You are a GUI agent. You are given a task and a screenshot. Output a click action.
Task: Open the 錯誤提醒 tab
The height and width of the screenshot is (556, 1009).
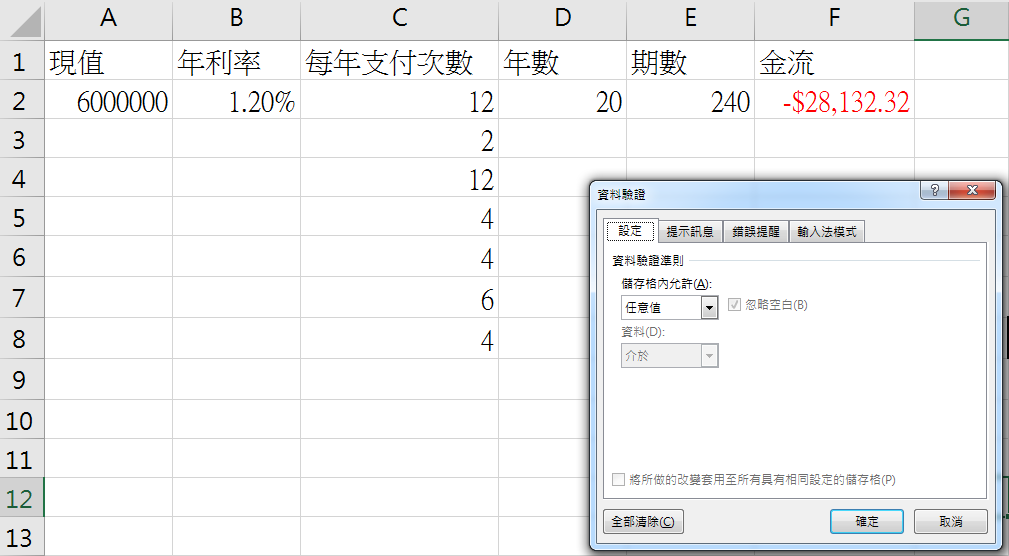click(755, 232)
